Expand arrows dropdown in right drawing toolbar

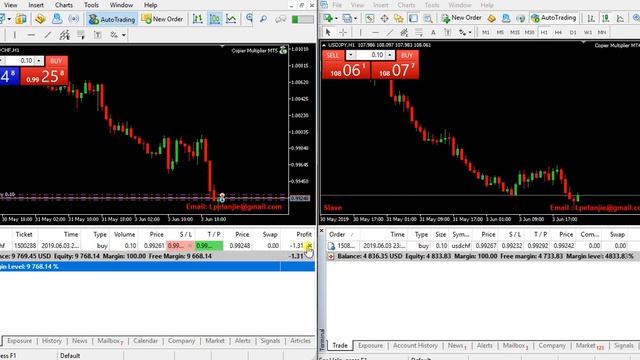470,33
